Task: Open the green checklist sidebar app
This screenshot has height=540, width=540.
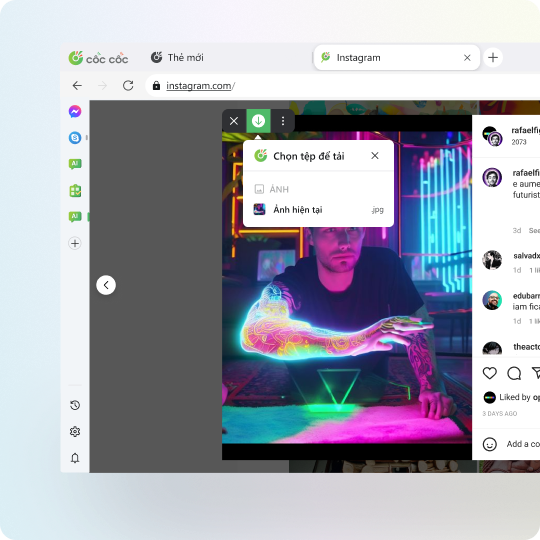Action: click(75, 190)
